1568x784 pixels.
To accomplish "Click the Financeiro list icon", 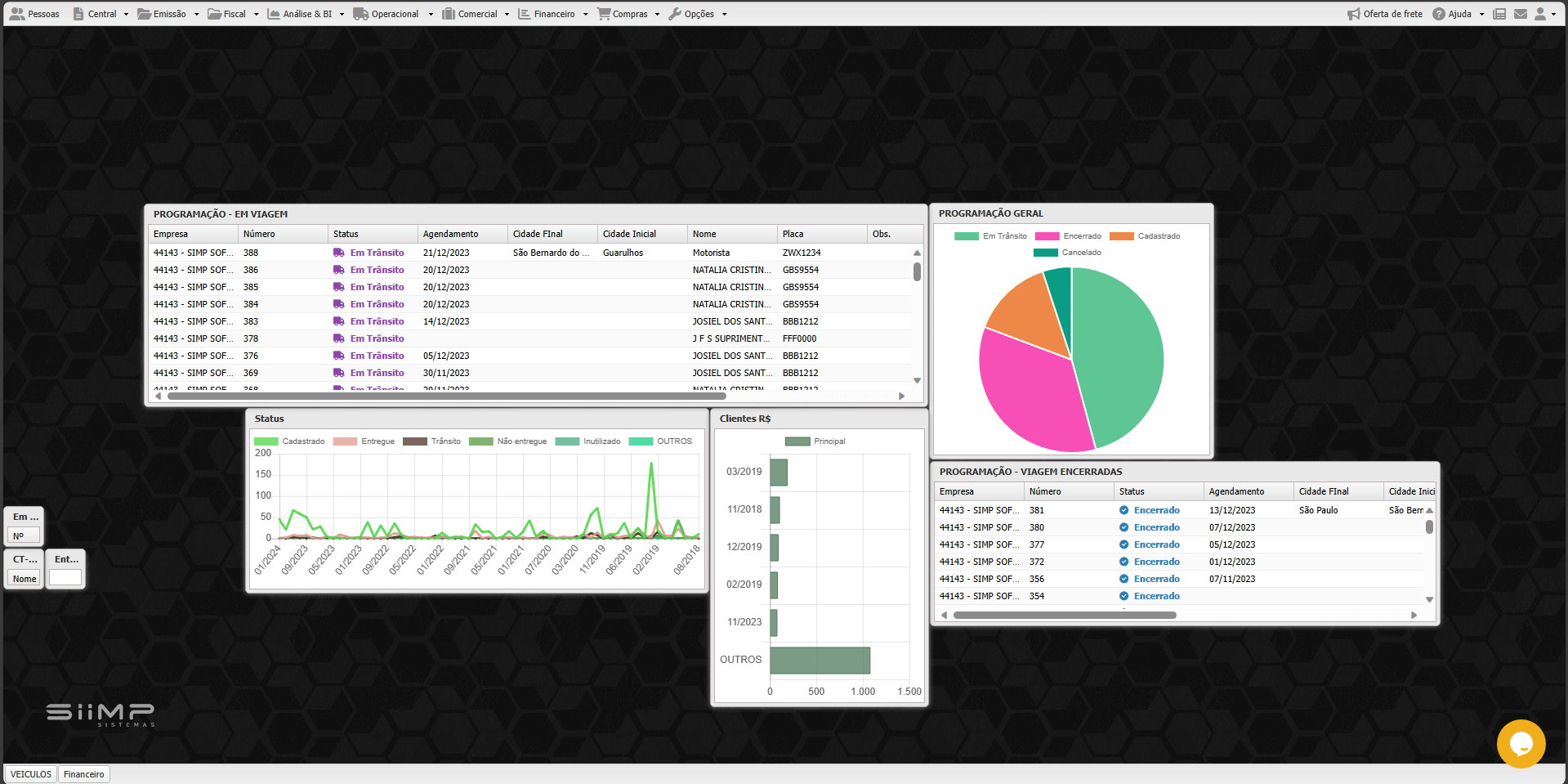I will (x=524, y=14).
